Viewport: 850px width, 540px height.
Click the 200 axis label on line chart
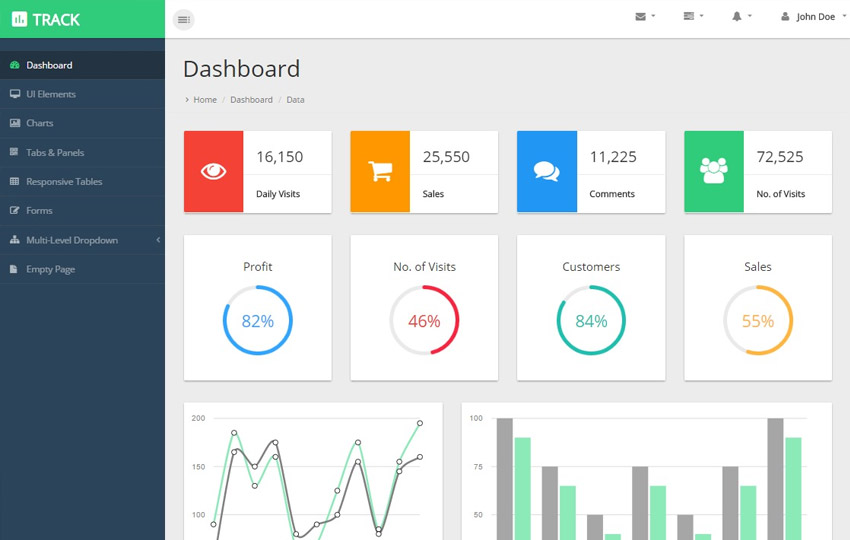[x=198, y=418]
